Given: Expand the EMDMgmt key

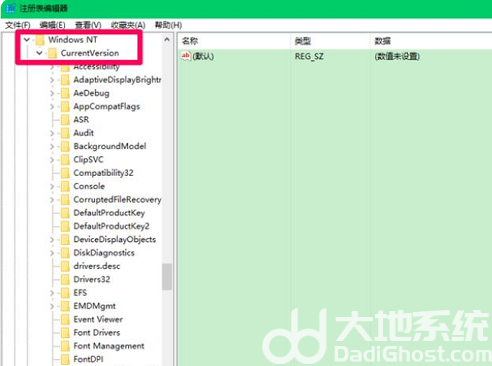Looking at the screenshot, I should point(52,306).
